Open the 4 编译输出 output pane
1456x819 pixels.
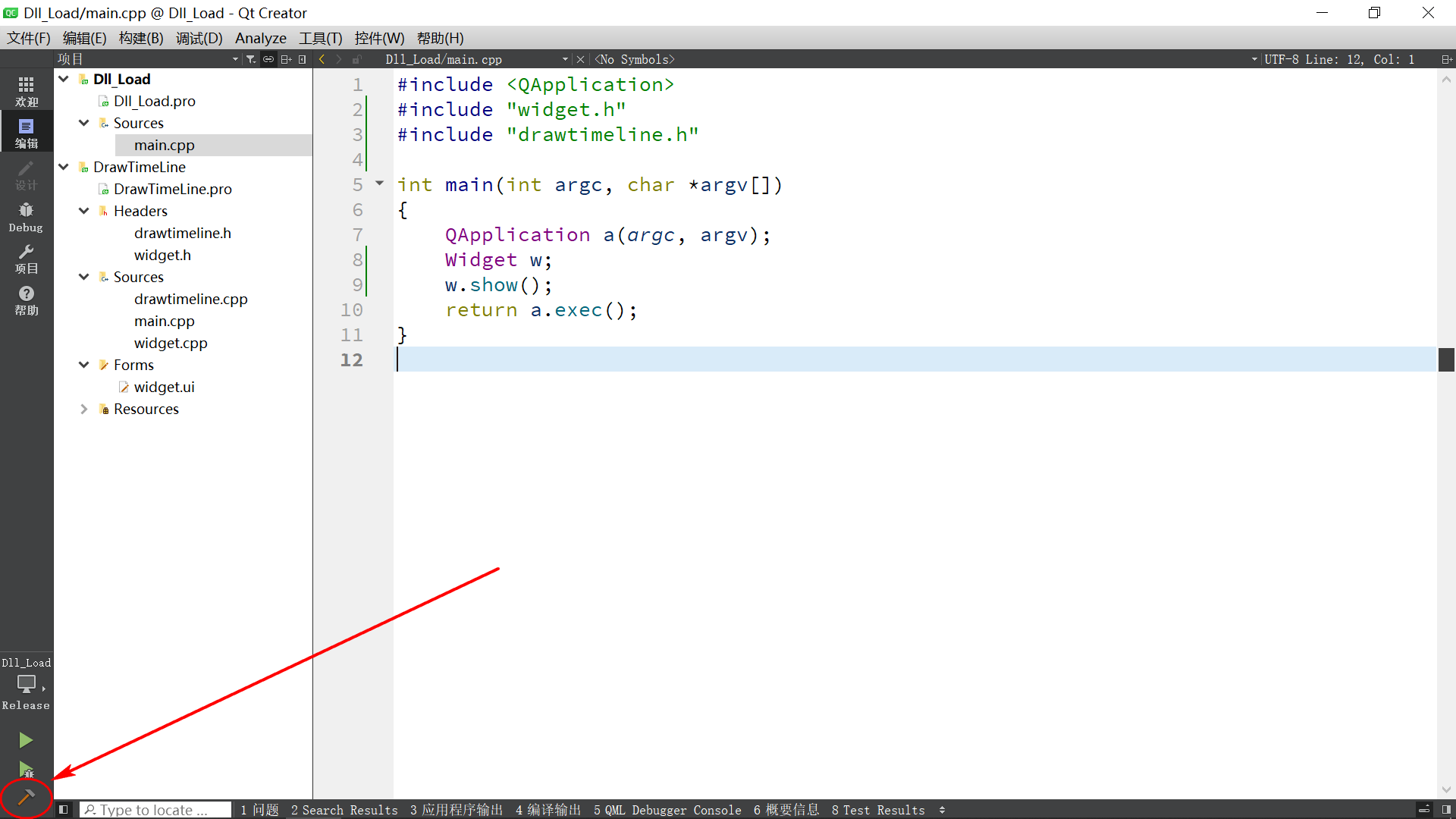pyautogui.click(x=548, y=810)
